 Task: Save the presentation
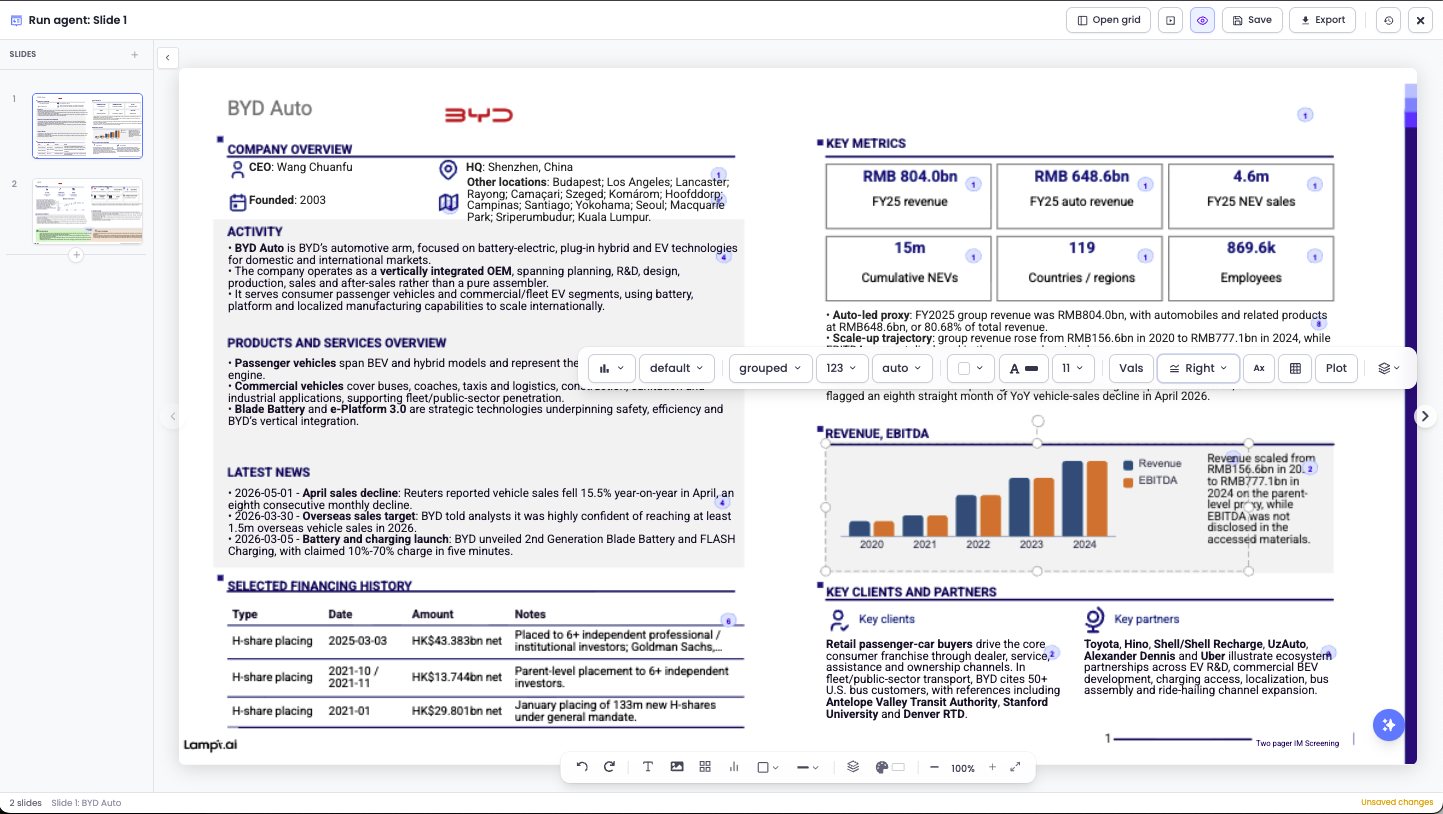pos(1252,20)
